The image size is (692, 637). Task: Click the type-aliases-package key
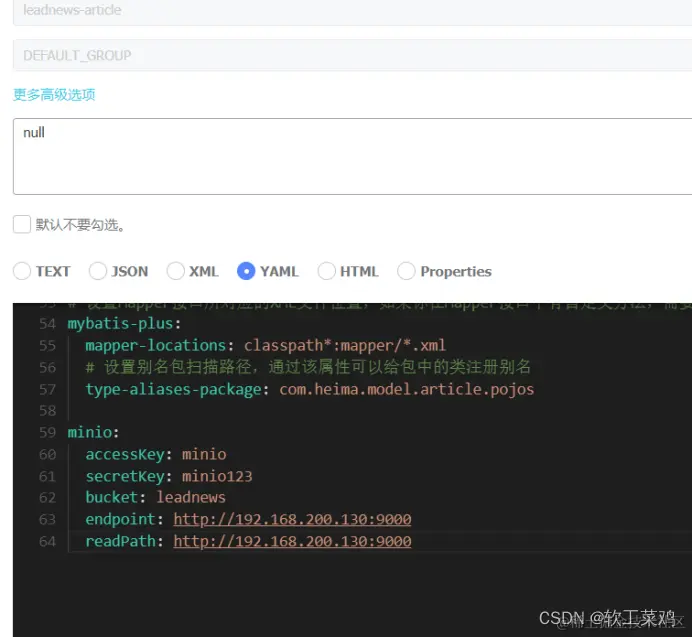pos(173,389)
